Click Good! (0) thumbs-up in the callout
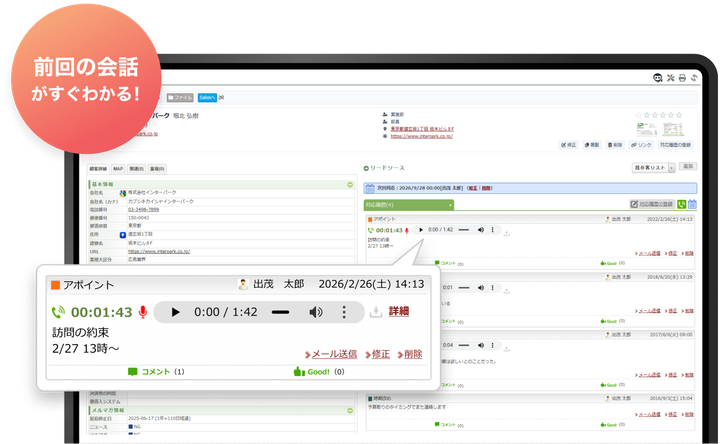This screenshot has height=444, width=720. 319,371
